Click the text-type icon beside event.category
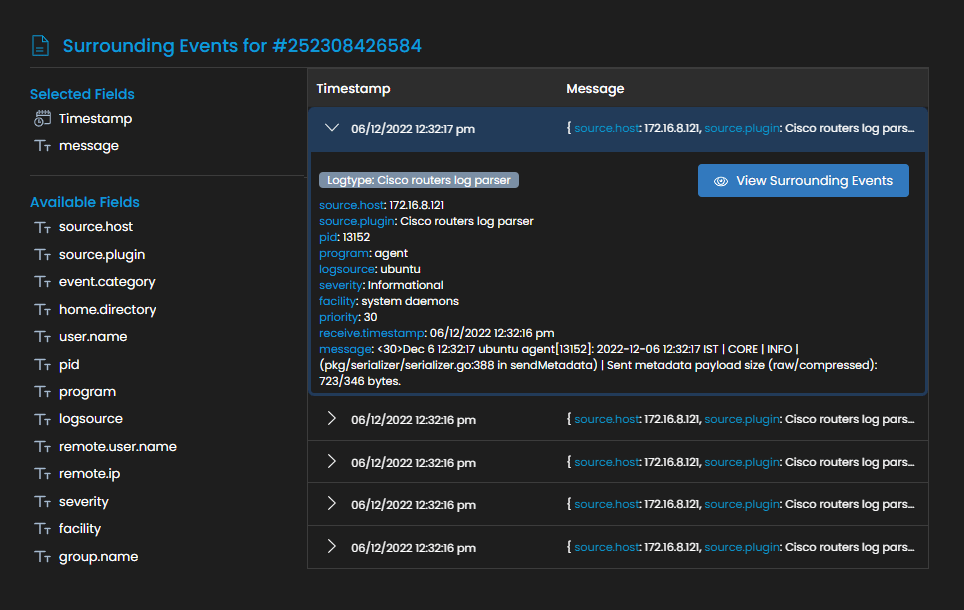 click(x=42, y=282)
